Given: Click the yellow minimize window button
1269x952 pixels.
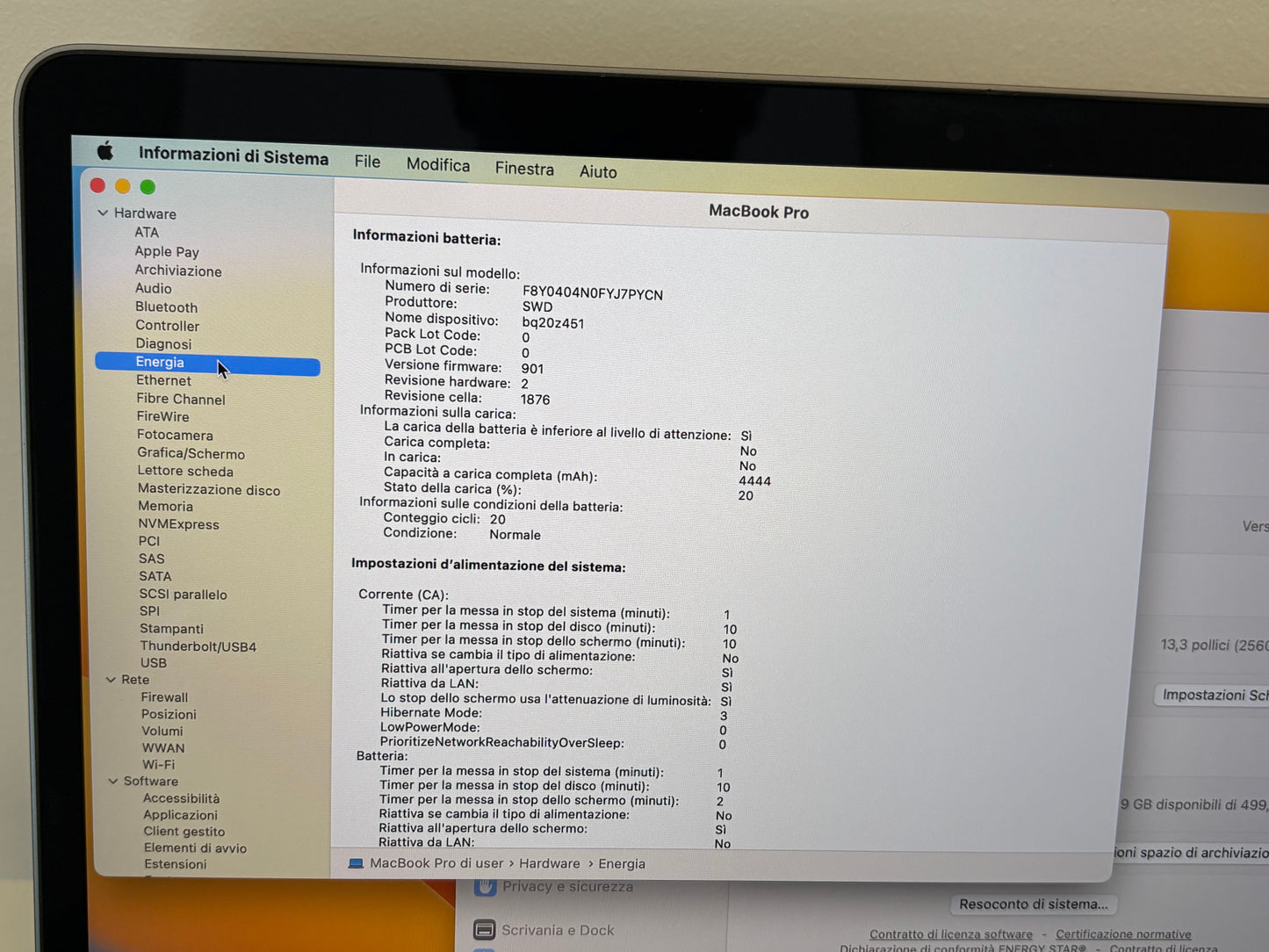Looking at the screenshot, I should coord(123,186).
